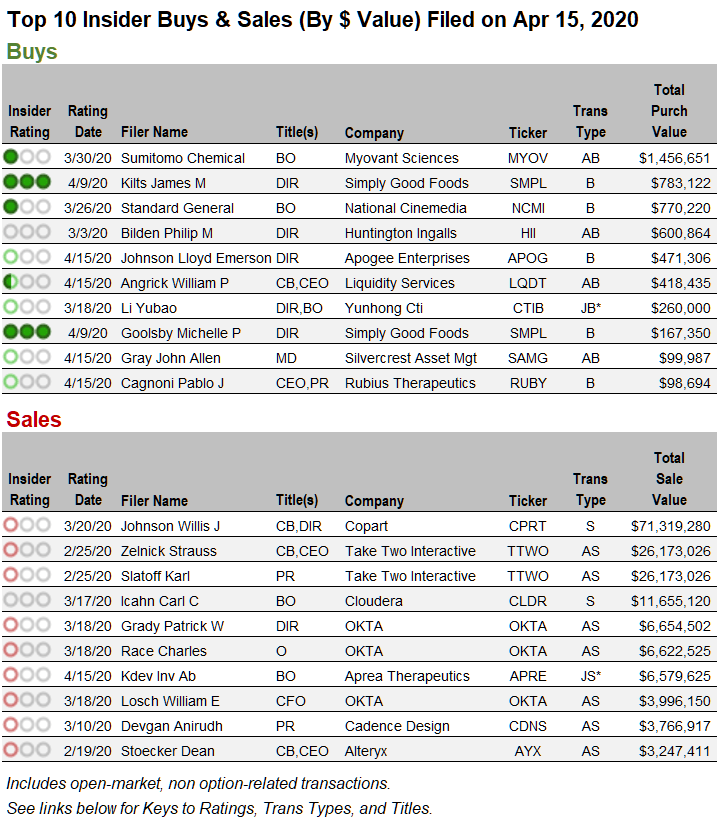Click the Cadence Design company name
The width and height of the screenshot is (717, 825).
(x=397, y=726)
